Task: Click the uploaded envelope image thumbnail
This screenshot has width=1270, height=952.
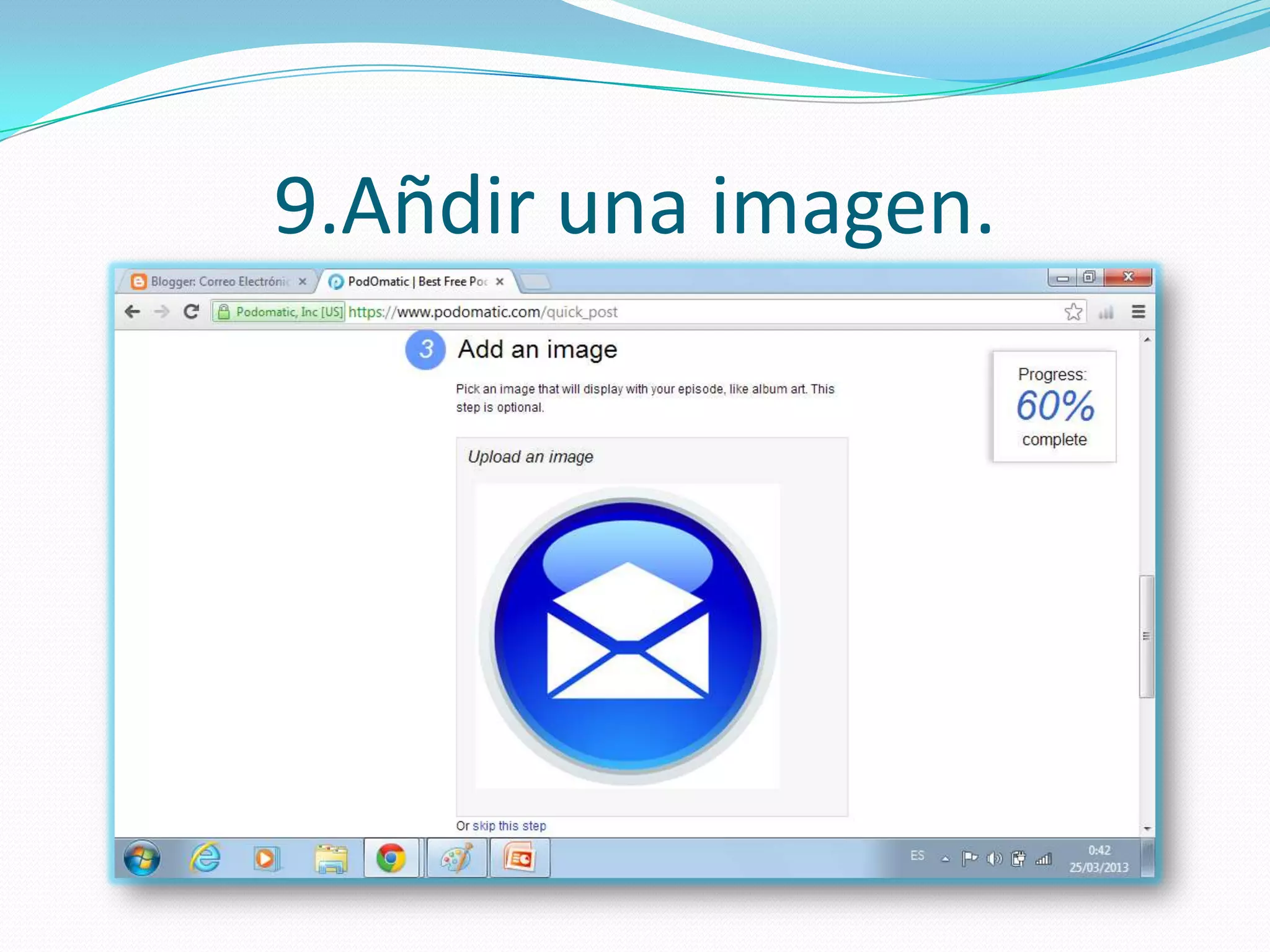Action: (628, 636)
